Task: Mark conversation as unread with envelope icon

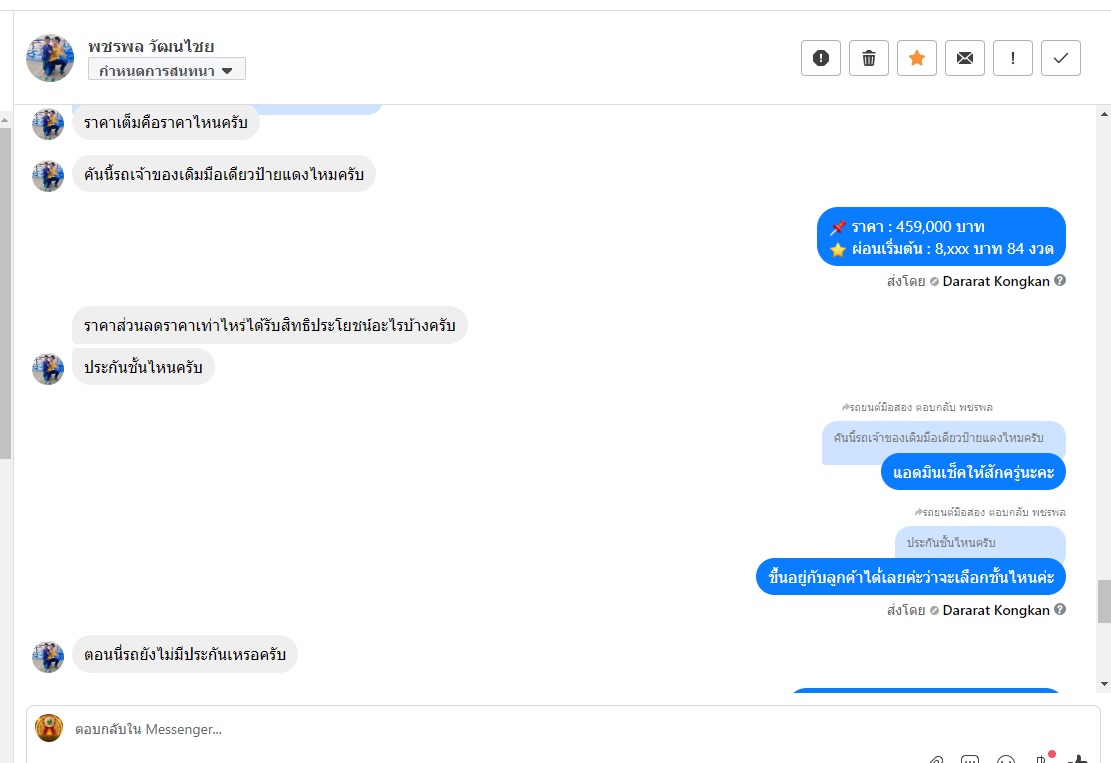Action: (965, 58)
